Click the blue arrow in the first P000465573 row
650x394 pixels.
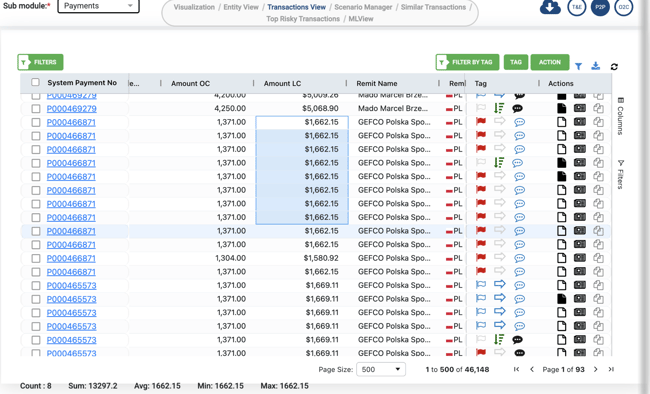(x=500, y=285)
